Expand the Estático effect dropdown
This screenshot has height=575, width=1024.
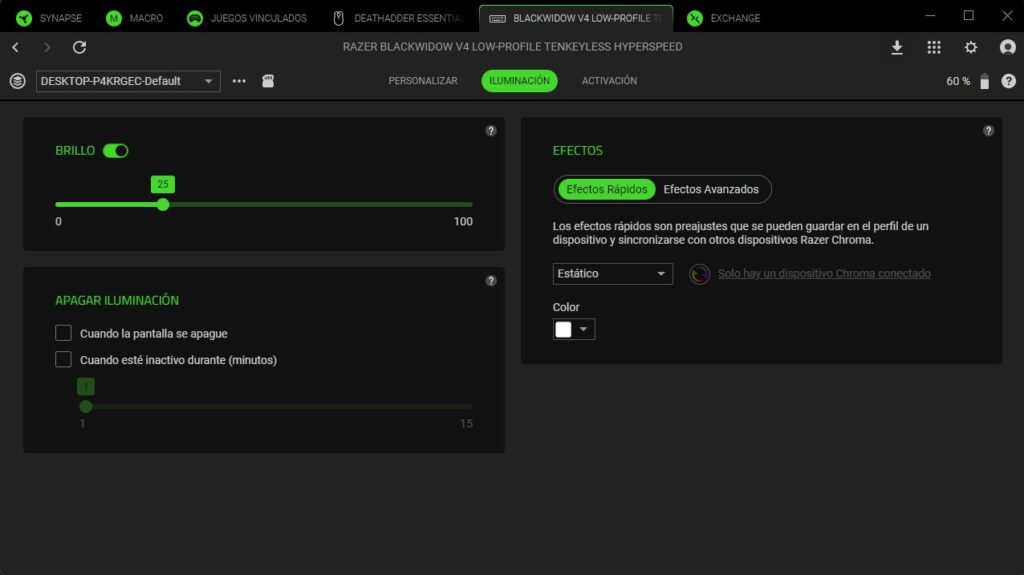pyautogui.click(x=612, y=274)
